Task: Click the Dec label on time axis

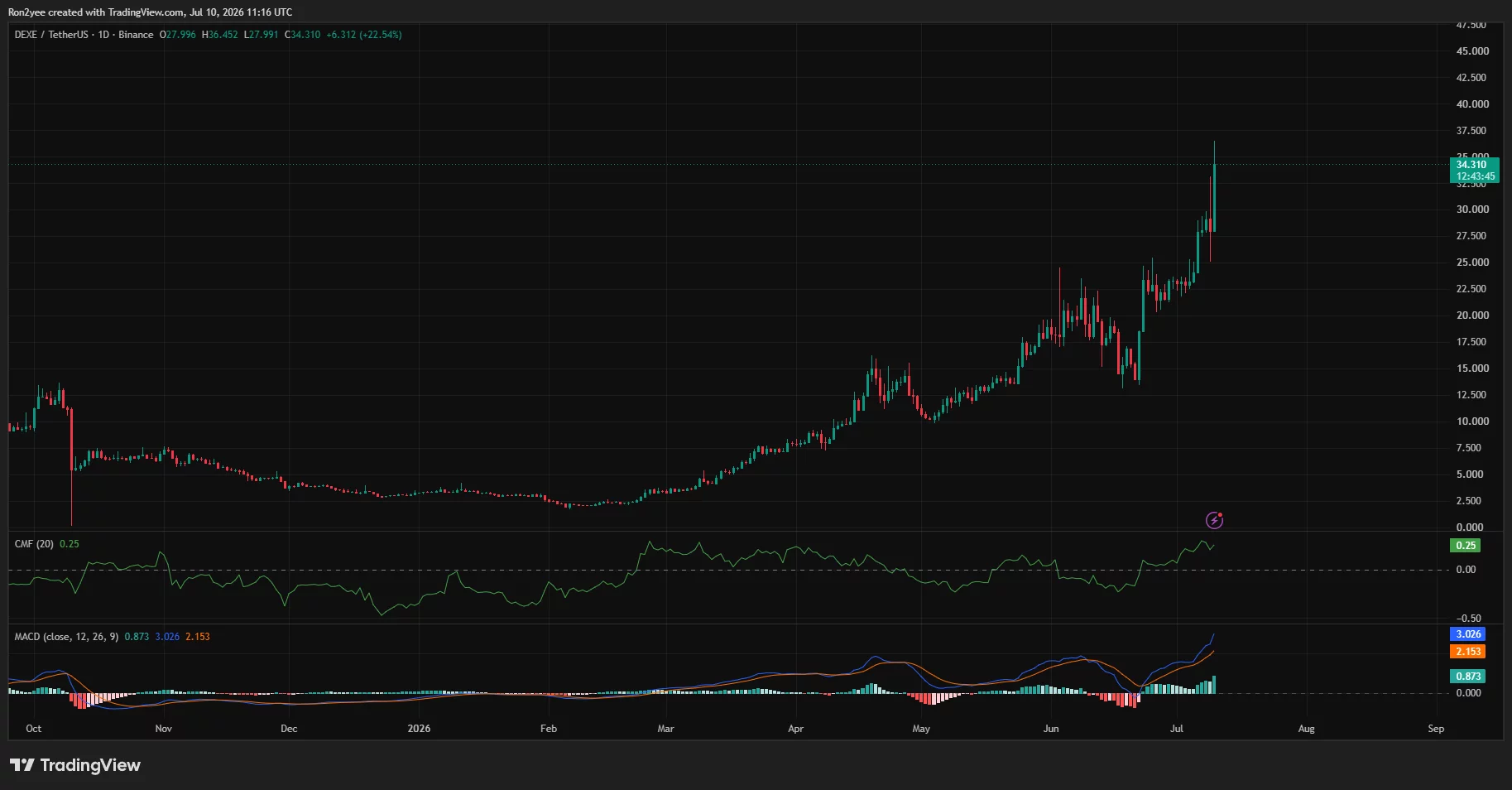Action: pos(289,729)
